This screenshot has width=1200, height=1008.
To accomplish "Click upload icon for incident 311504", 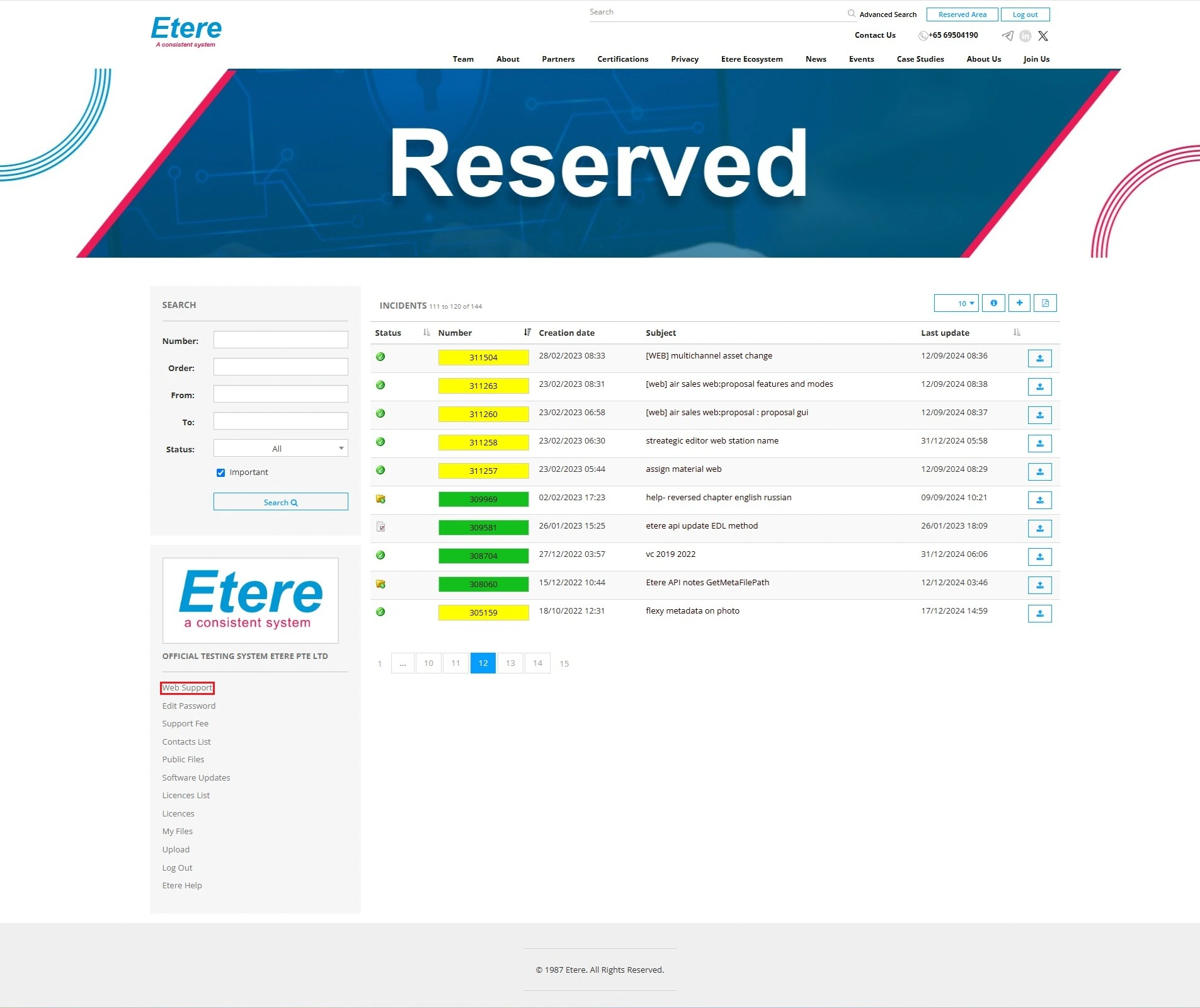I will pyautogui.click(x=1039, y=358).
